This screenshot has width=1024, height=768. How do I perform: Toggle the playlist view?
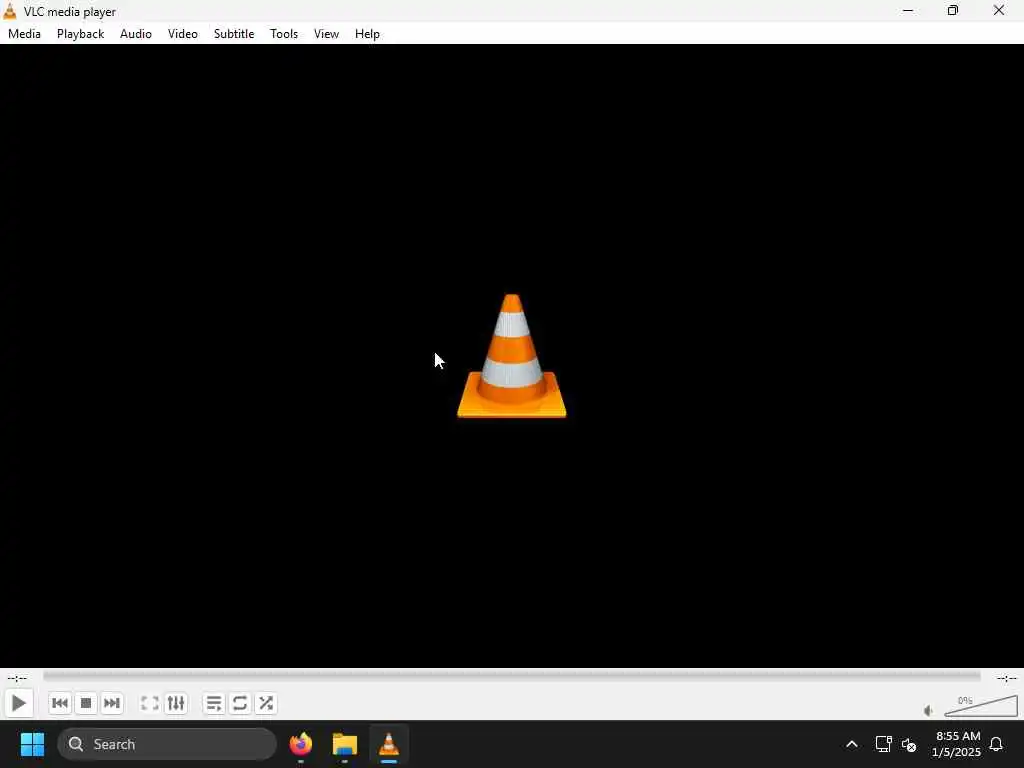tap(214, 703)
